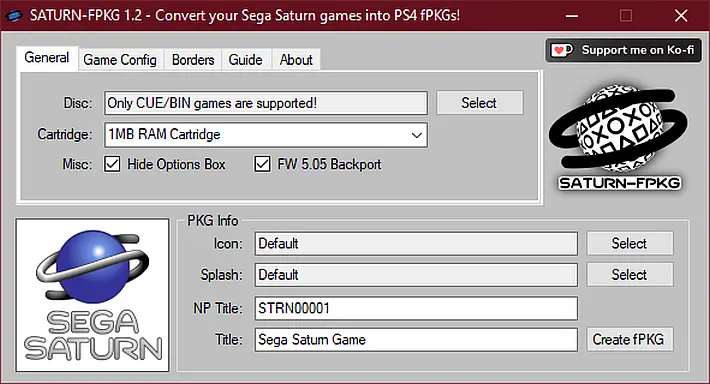This screenshot has height=384, width=710.
Task: Click the Saturn app icon in title bar
Action: pos(13,16)
